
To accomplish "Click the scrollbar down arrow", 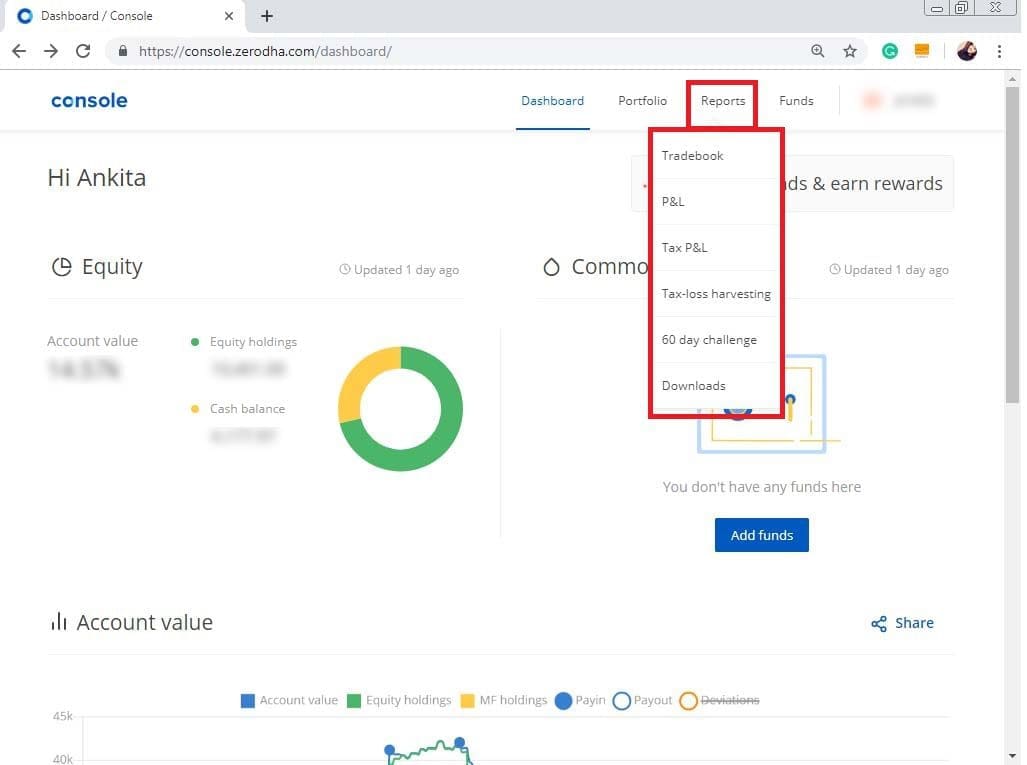I will [x=1012, y=756].
